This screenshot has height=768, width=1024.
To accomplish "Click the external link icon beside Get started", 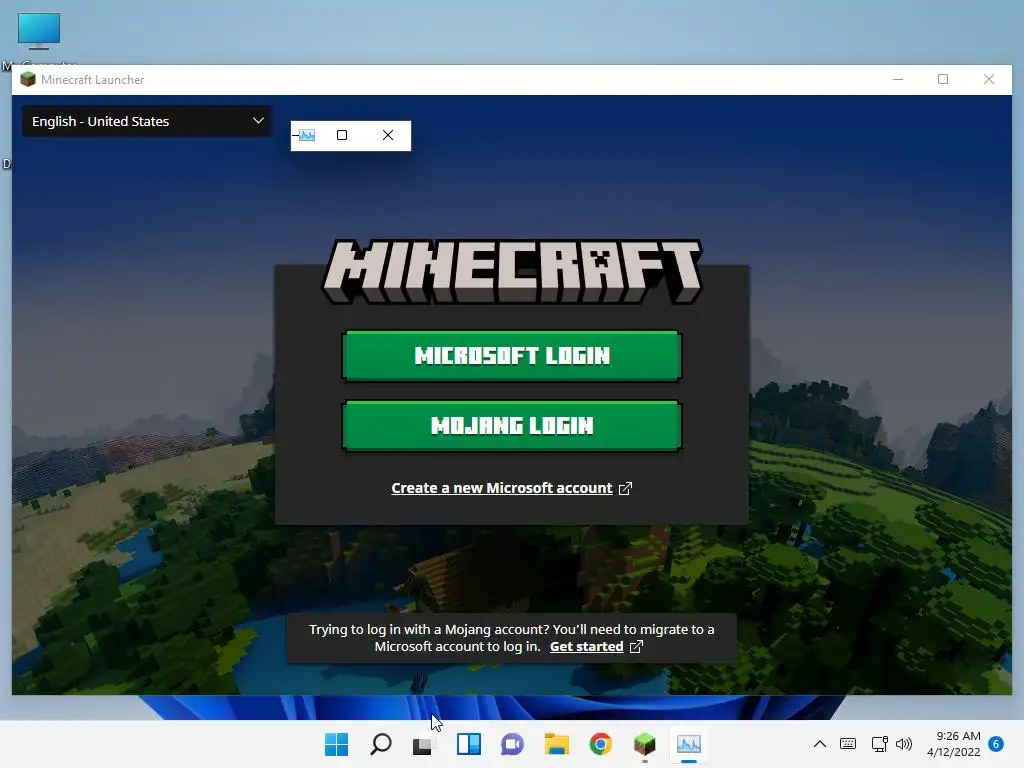I will tap(636, 647).
